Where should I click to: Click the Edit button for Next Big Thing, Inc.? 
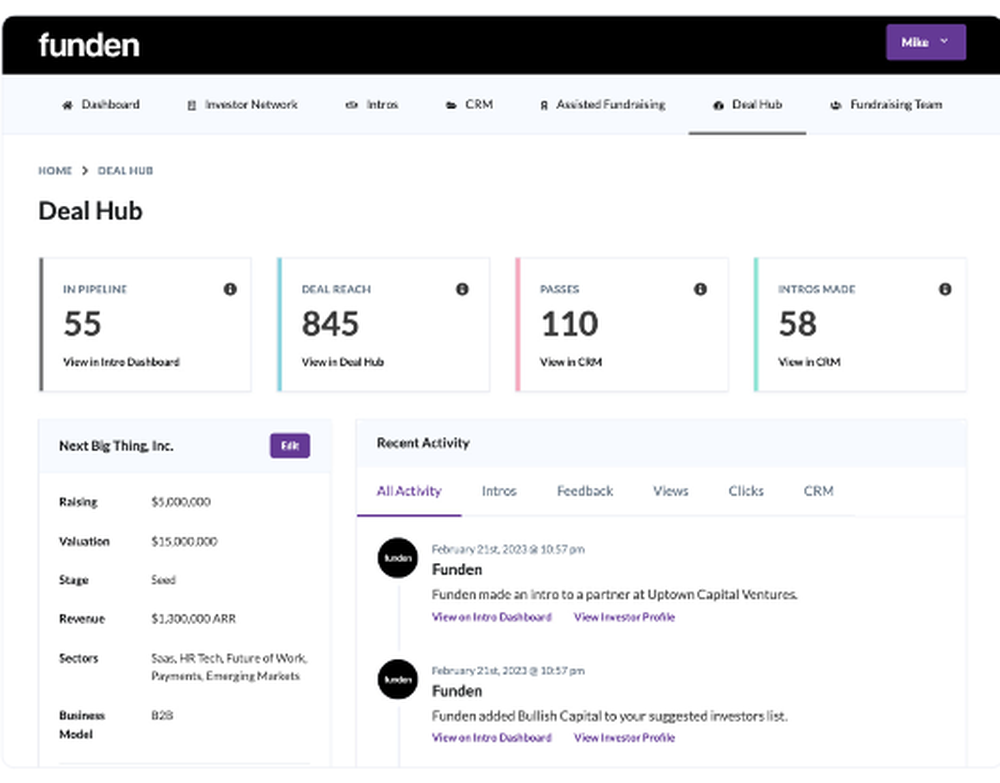[289, 446]
